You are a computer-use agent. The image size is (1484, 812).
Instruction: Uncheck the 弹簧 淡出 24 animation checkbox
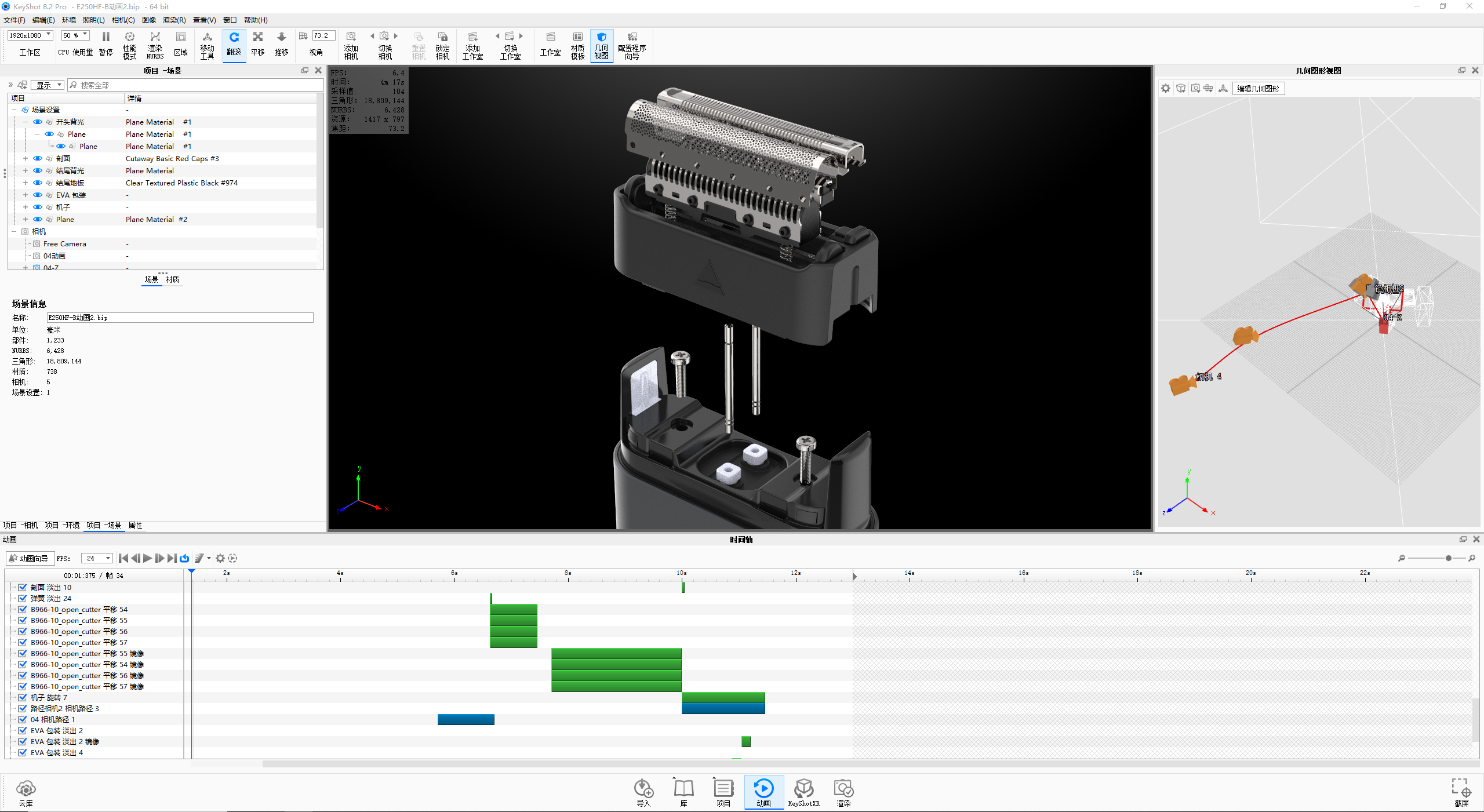click(x=22, y=598)
